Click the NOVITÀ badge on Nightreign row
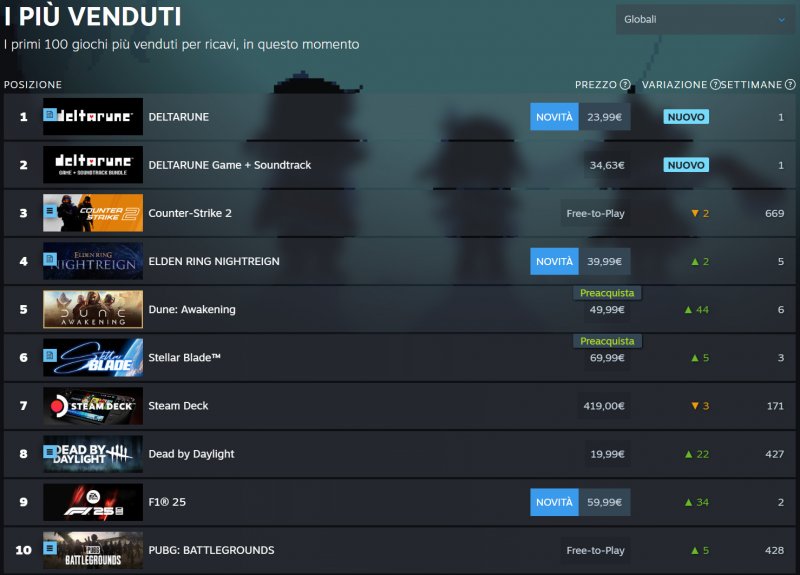 tap(554, 261)
